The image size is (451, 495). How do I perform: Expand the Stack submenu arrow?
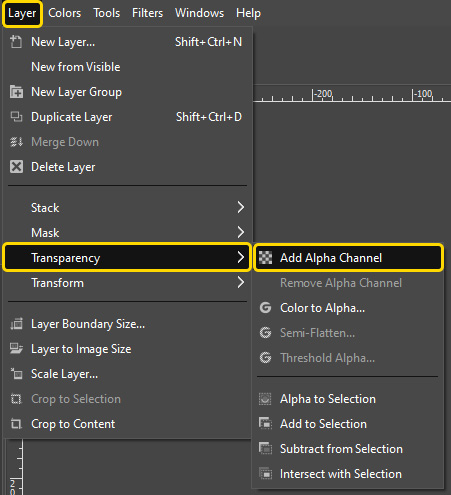241,207
